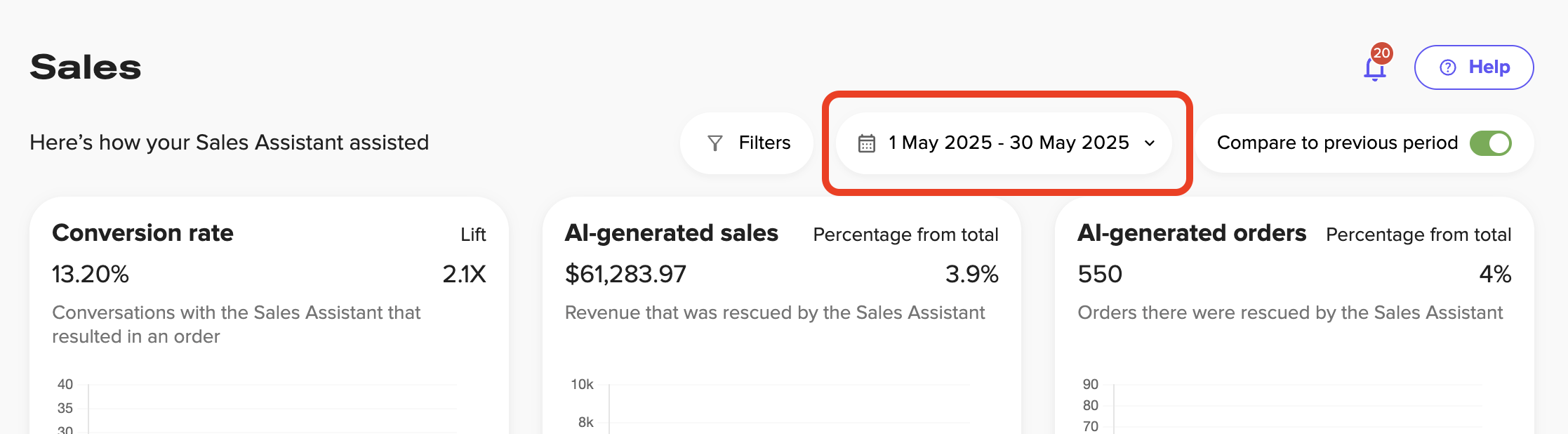This screenshot has width=1568, height=434.
Task: Click the Sales page title
Action: pos(85,67)
